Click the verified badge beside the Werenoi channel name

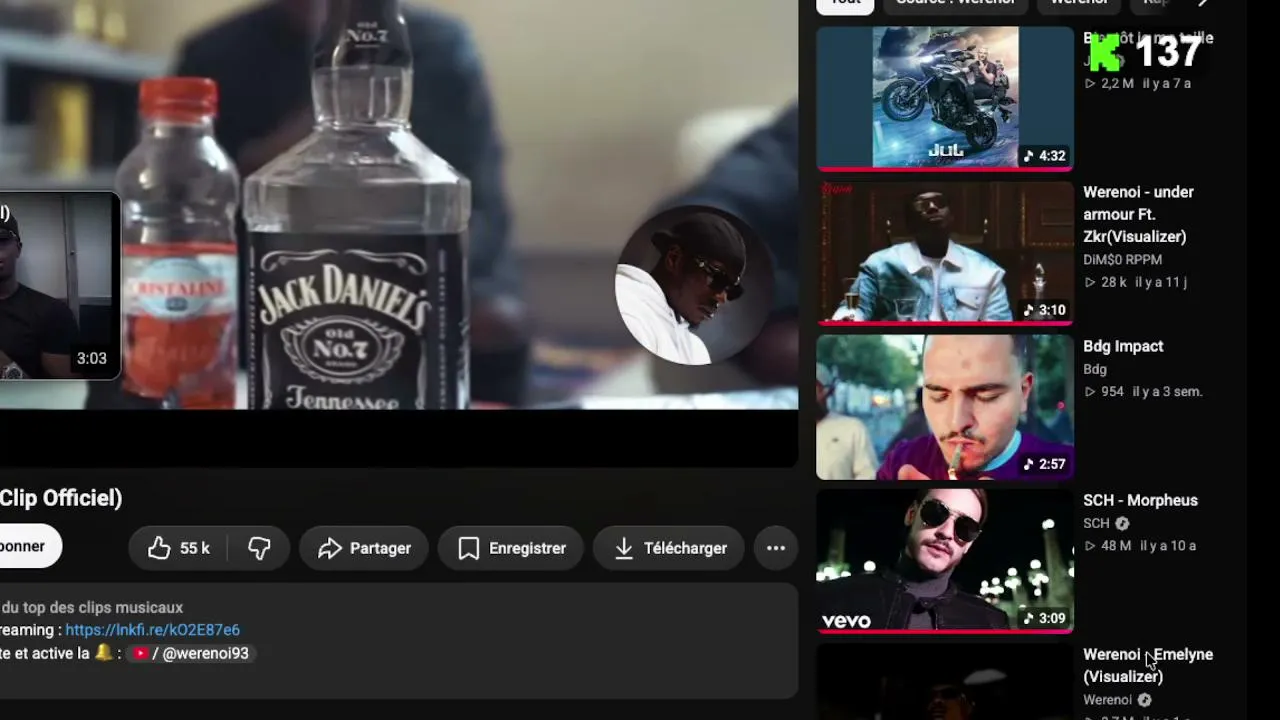tap(1144, 700)
